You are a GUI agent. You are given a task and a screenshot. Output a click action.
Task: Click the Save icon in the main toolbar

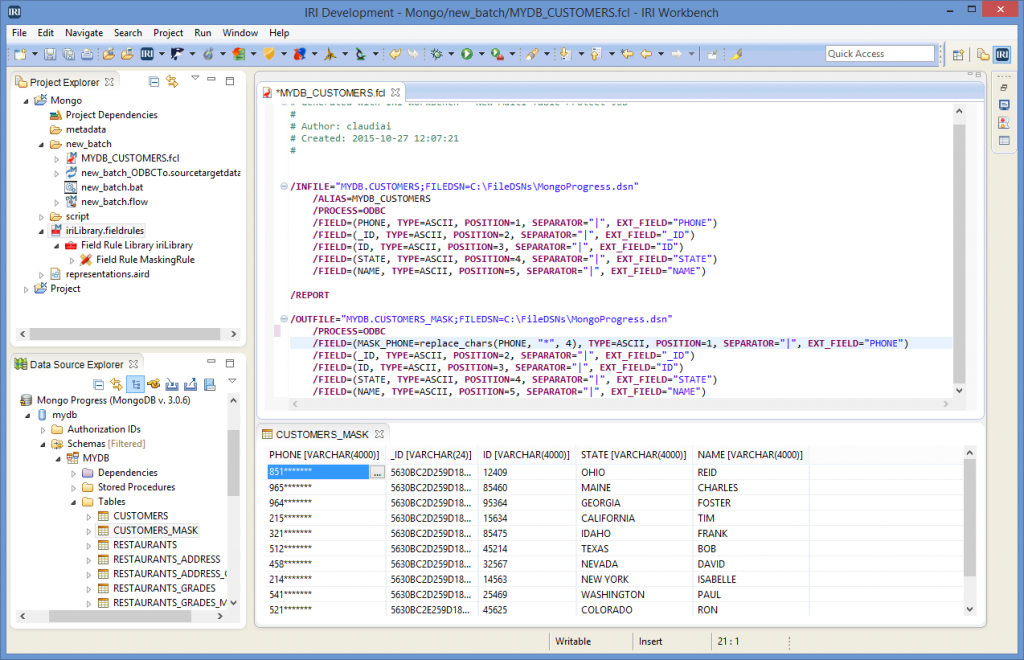49,54
